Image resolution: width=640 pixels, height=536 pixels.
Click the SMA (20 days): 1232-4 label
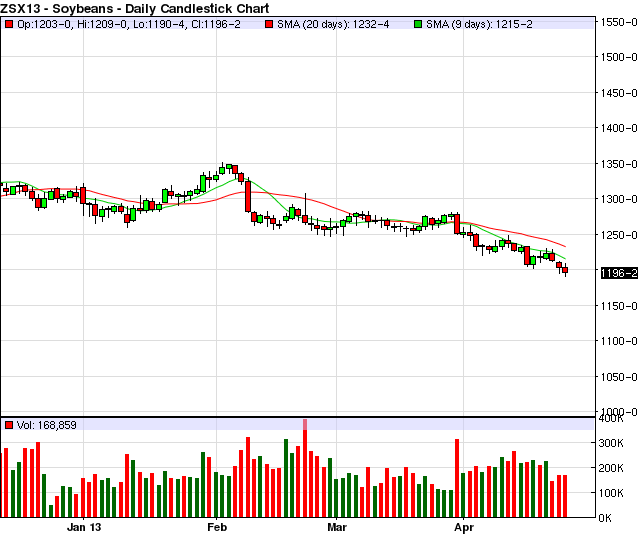coord(333,24)
